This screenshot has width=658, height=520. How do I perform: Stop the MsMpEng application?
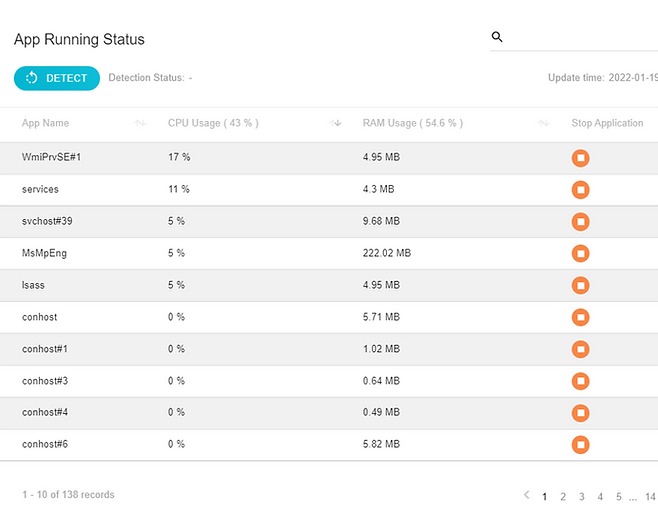[580, 253]
